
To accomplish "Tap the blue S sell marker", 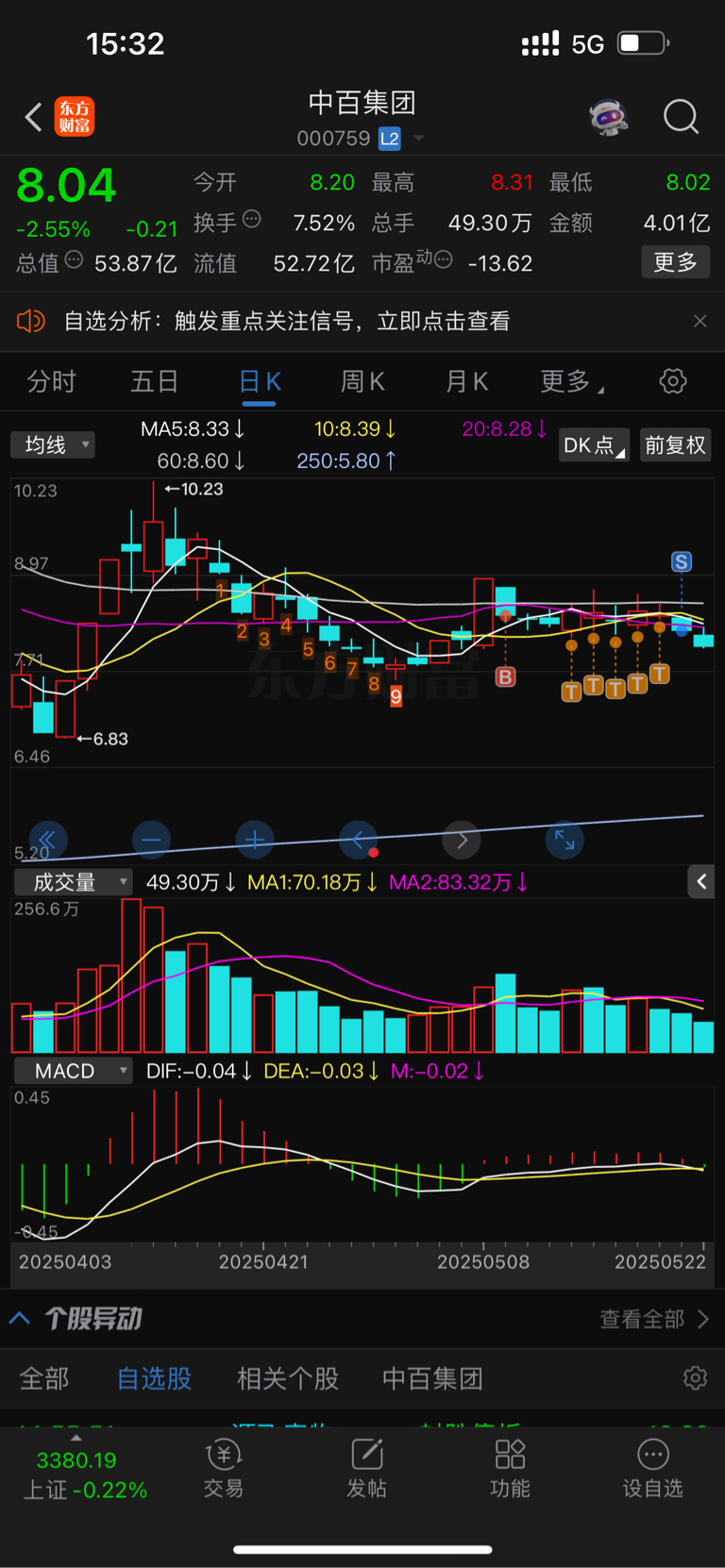I will [681, 562].
